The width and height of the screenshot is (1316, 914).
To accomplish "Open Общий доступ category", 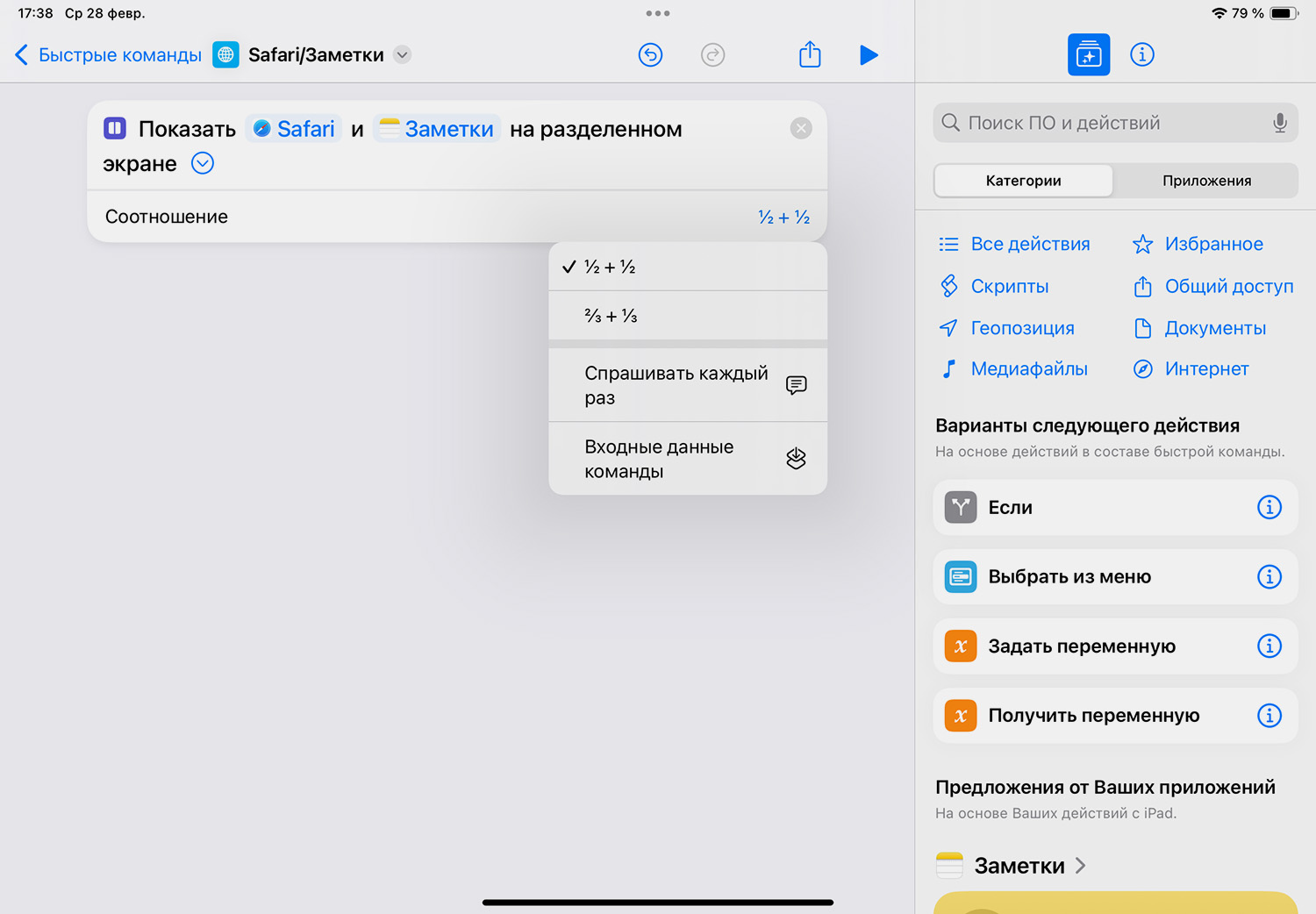I will coord(1213,286).
